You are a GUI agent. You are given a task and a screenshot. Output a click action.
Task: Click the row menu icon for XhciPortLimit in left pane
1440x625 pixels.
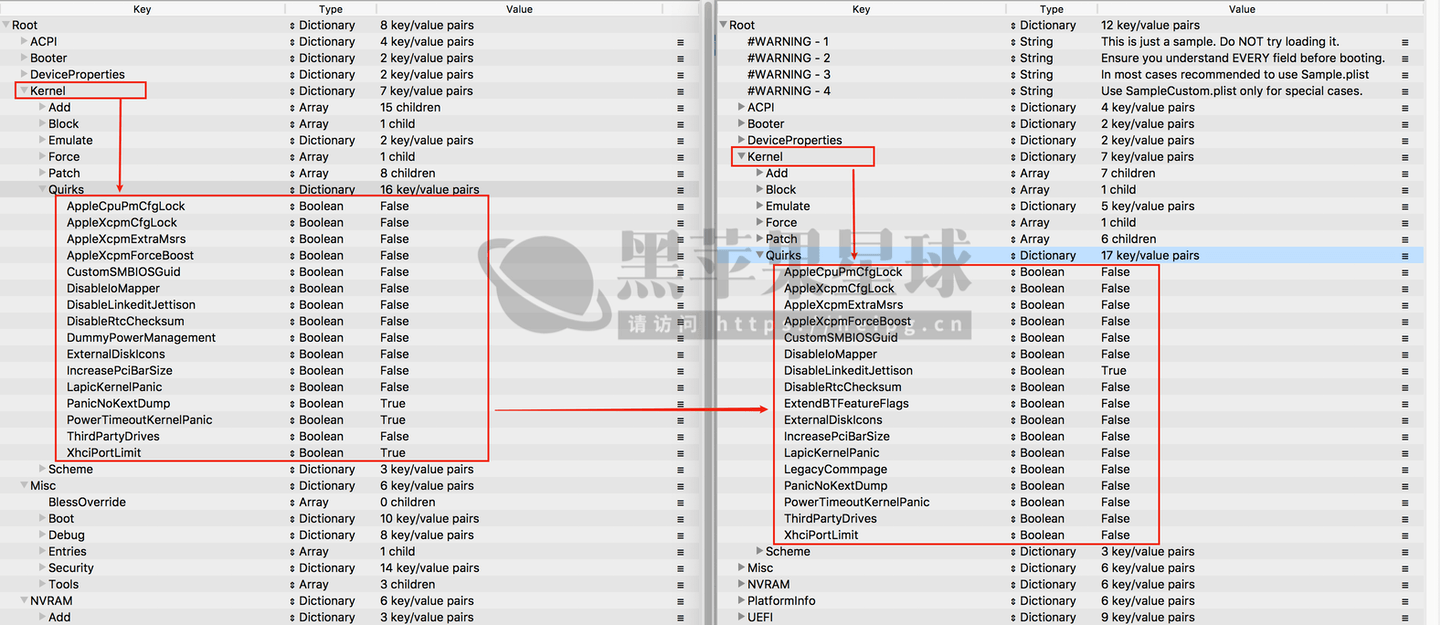(680, 453)
